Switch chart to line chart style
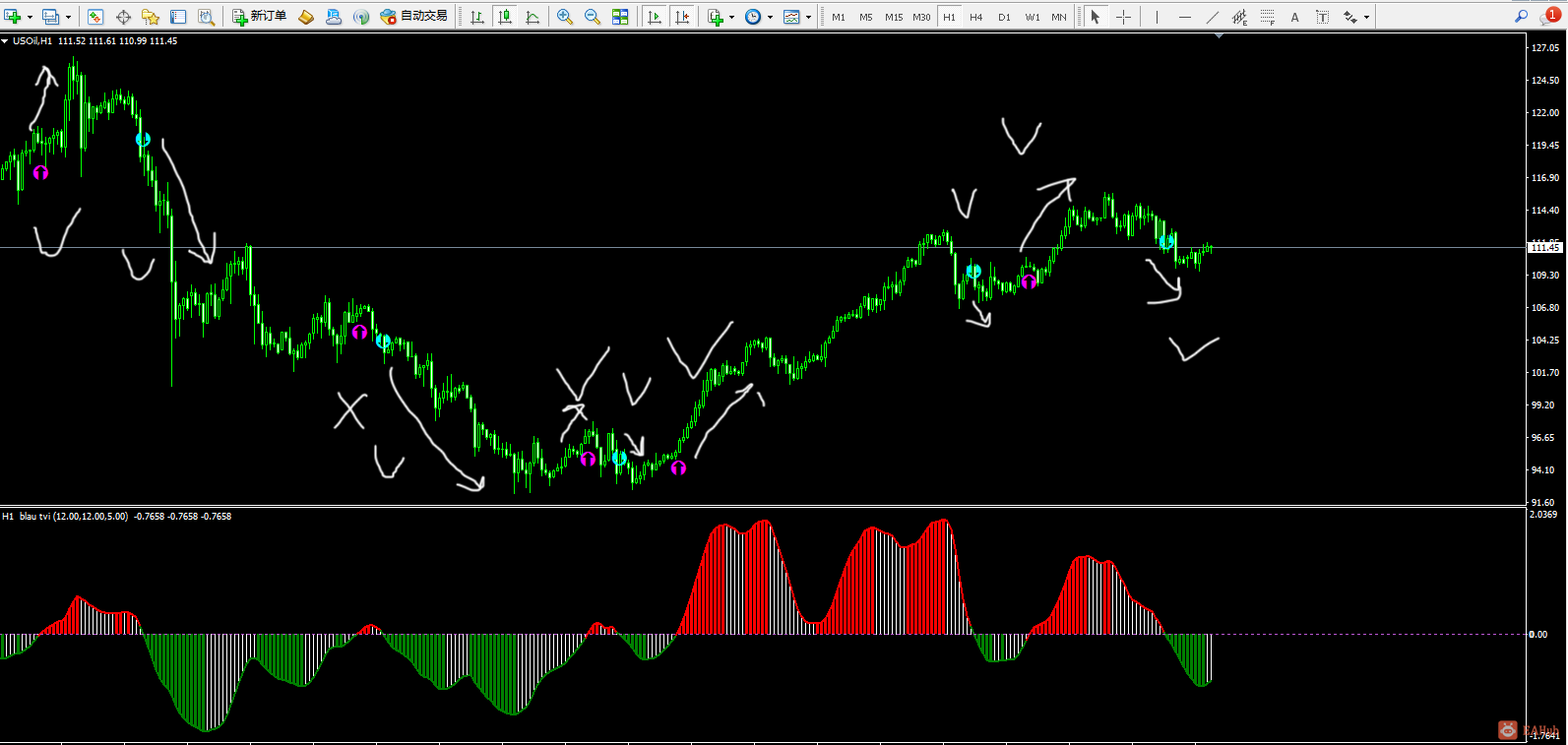The image size is (1568, 745). 533,17
